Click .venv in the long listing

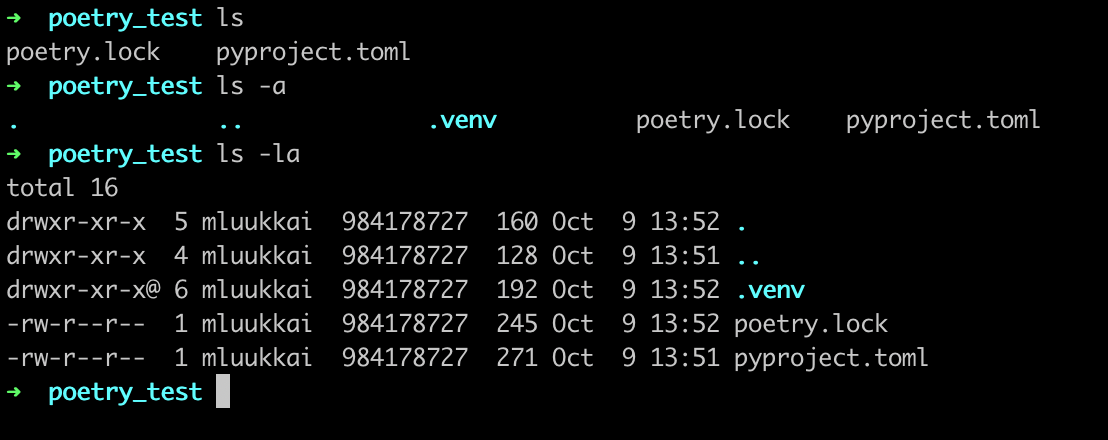point(769,290)
